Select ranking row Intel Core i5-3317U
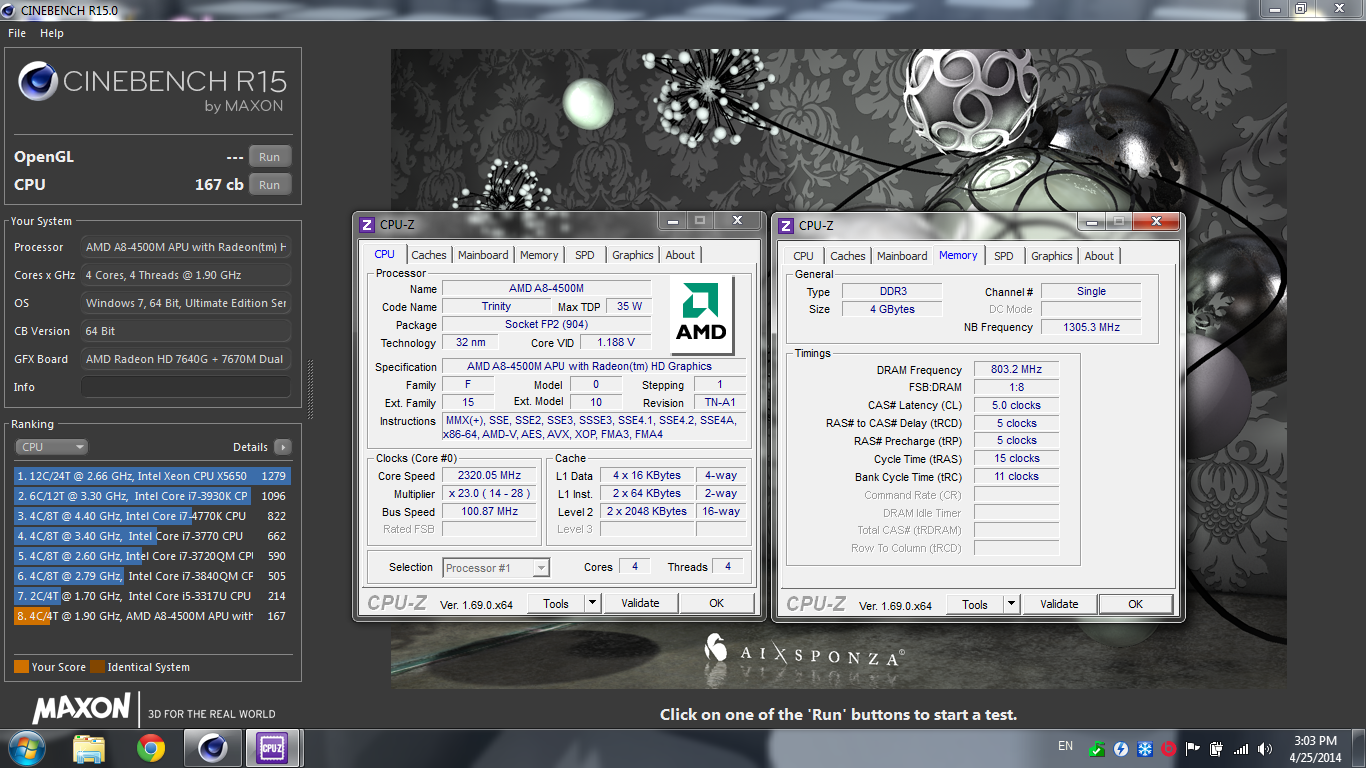The height and width of the screenshot is (768, 1366). (151, 596)
